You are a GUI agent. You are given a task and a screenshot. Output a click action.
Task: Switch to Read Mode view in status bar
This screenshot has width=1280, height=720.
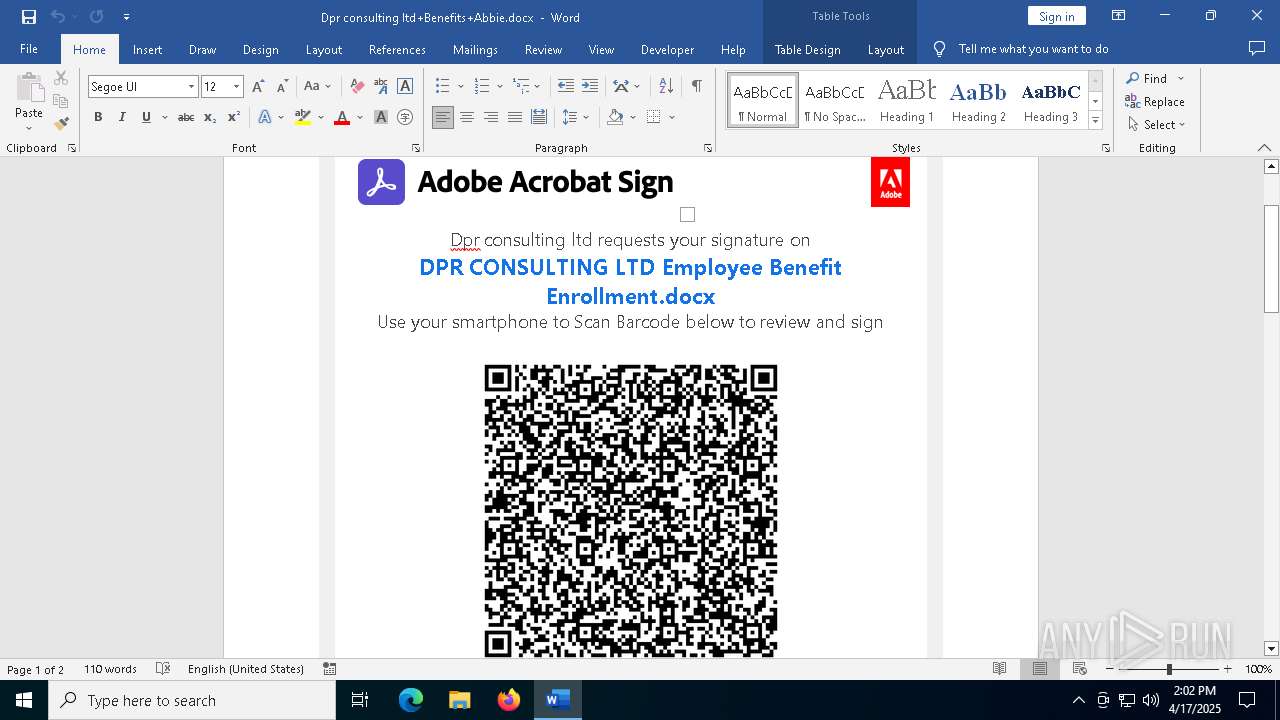[x=999, y=669]
